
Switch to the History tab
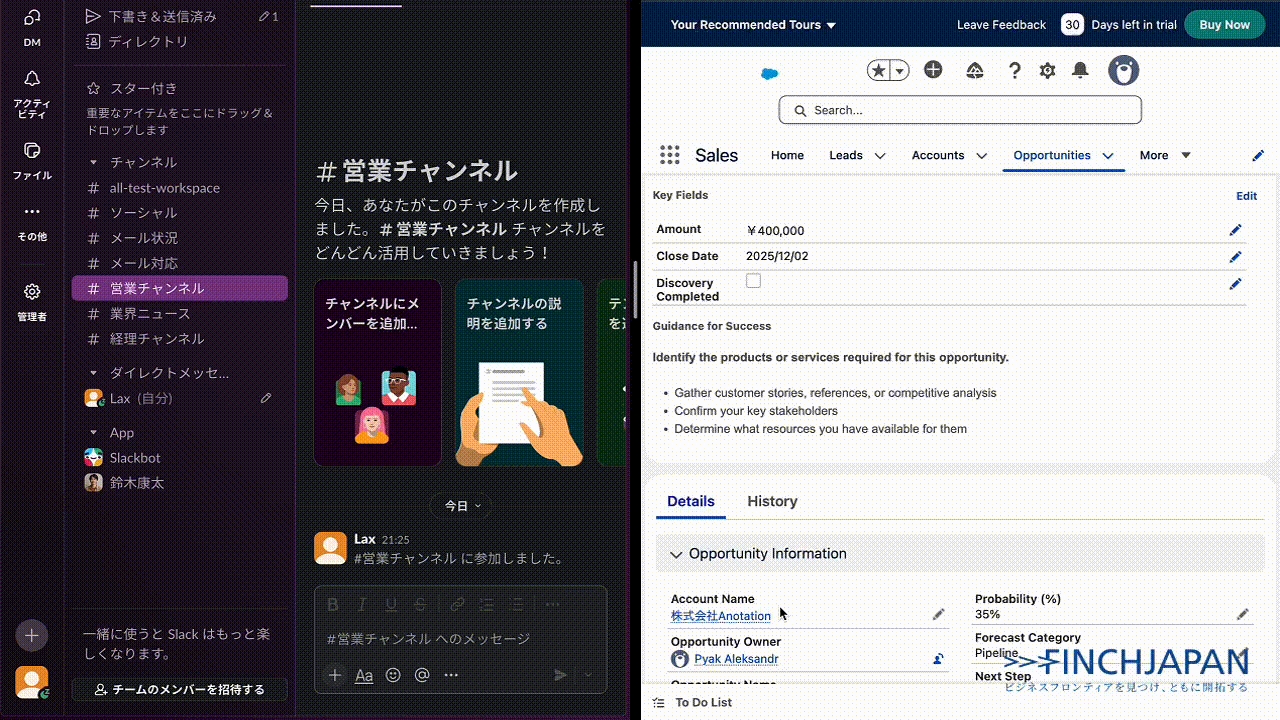coord(772,501)
